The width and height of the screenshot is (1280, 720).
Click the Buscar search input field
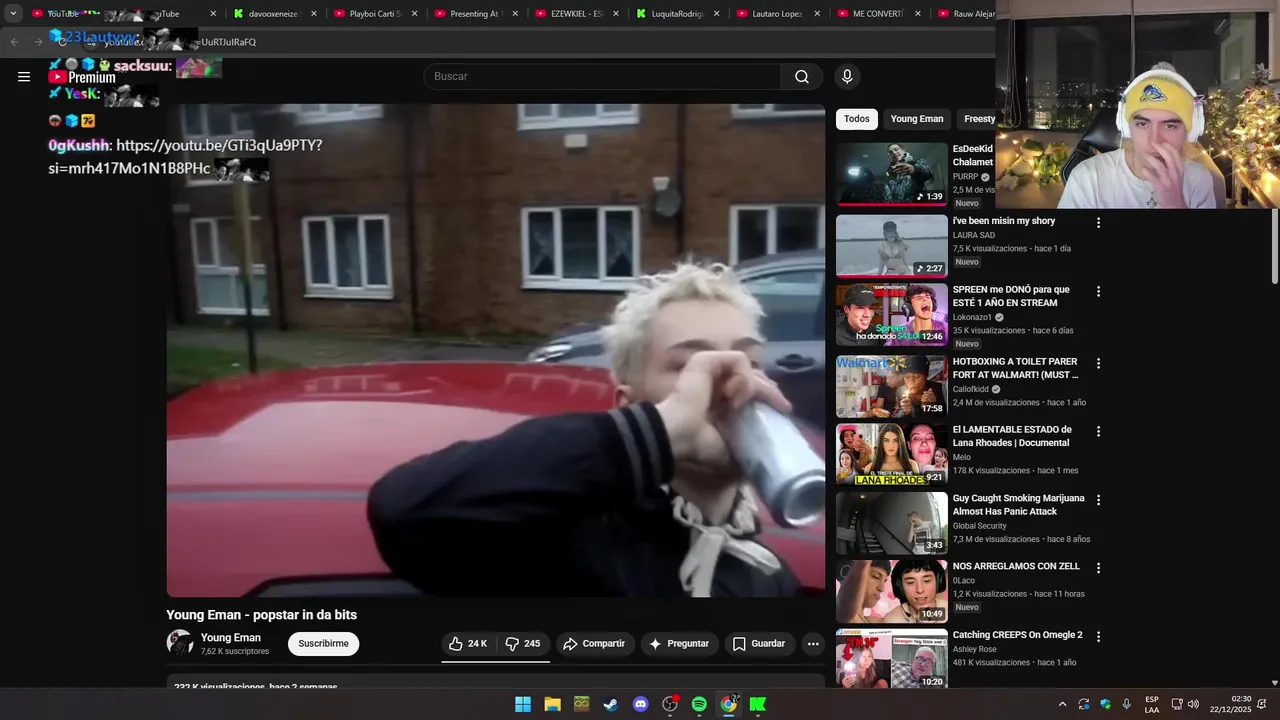(x=603, y=77)
